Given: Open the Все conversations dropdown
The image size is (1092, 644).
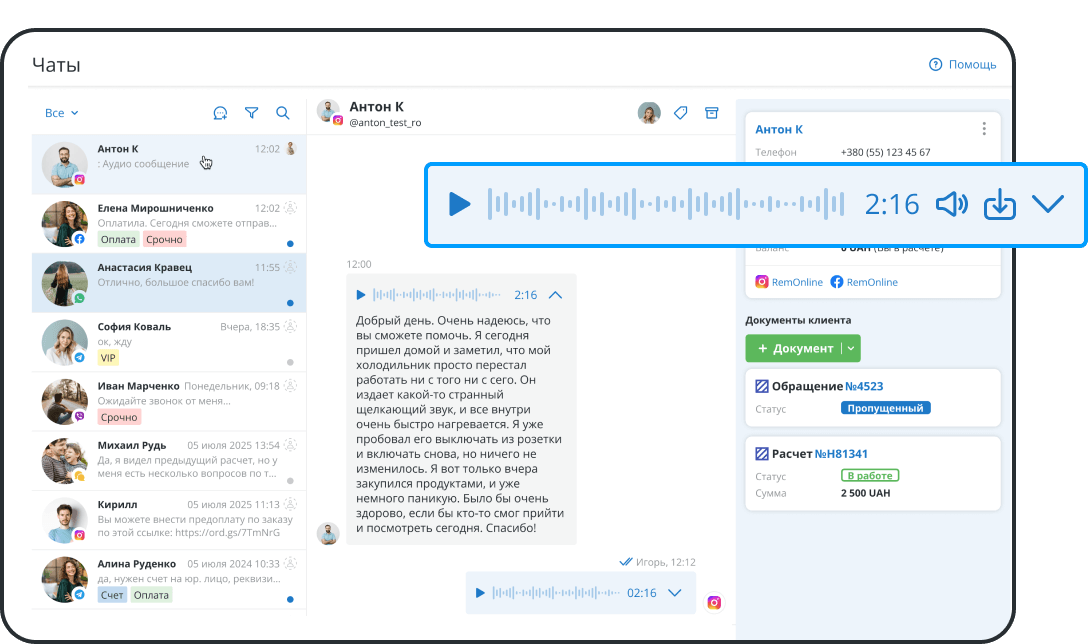Looking at the screenshot, I should (57, 113).
